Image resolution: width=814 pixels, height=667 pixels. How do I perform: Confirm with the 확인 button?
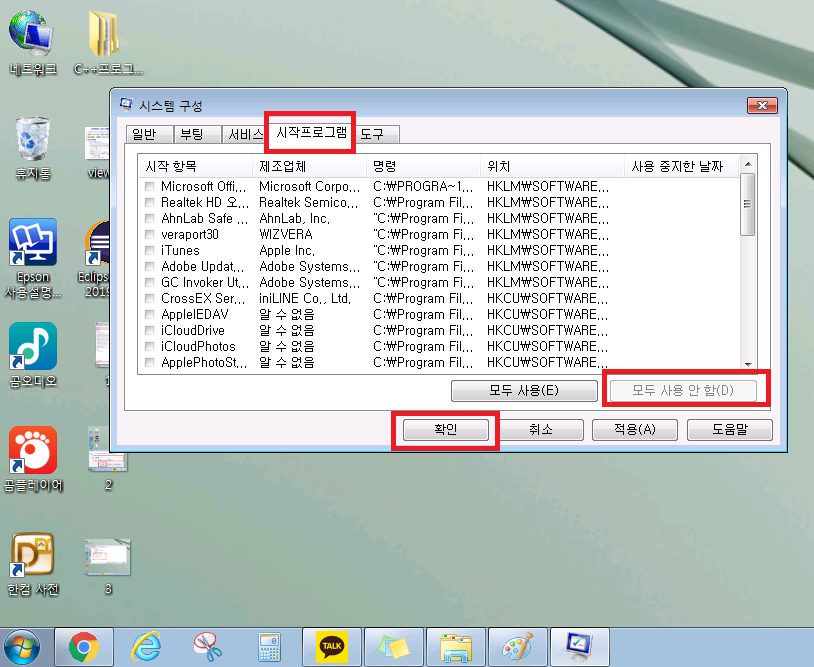[x=445, y=430]
